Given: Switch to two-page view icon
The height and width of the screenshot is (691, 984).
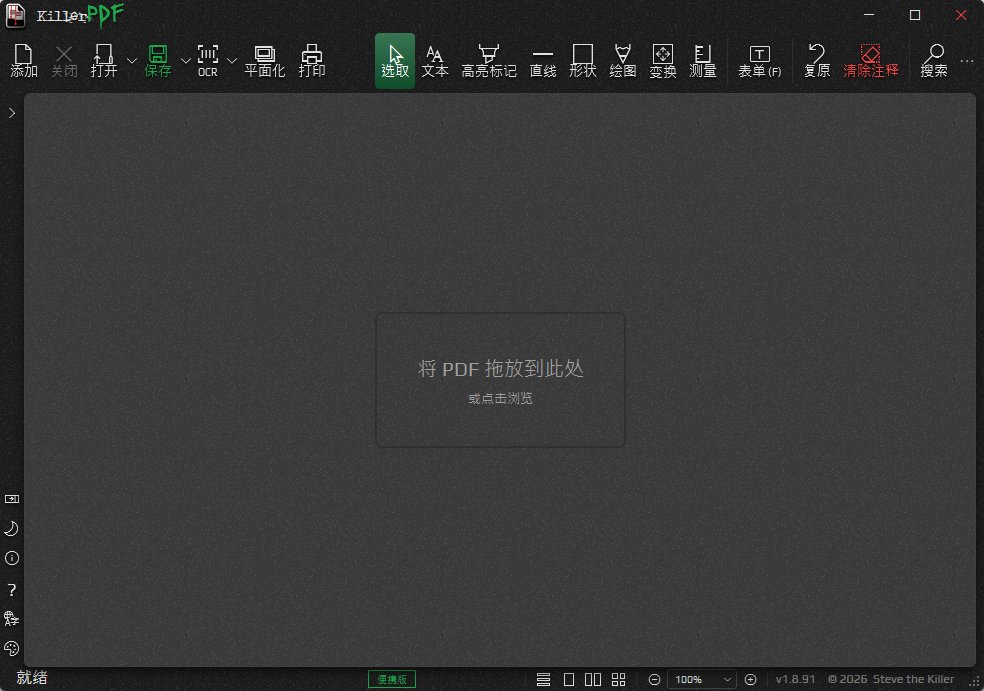Looking at the screenshot, I should point(593,679).
